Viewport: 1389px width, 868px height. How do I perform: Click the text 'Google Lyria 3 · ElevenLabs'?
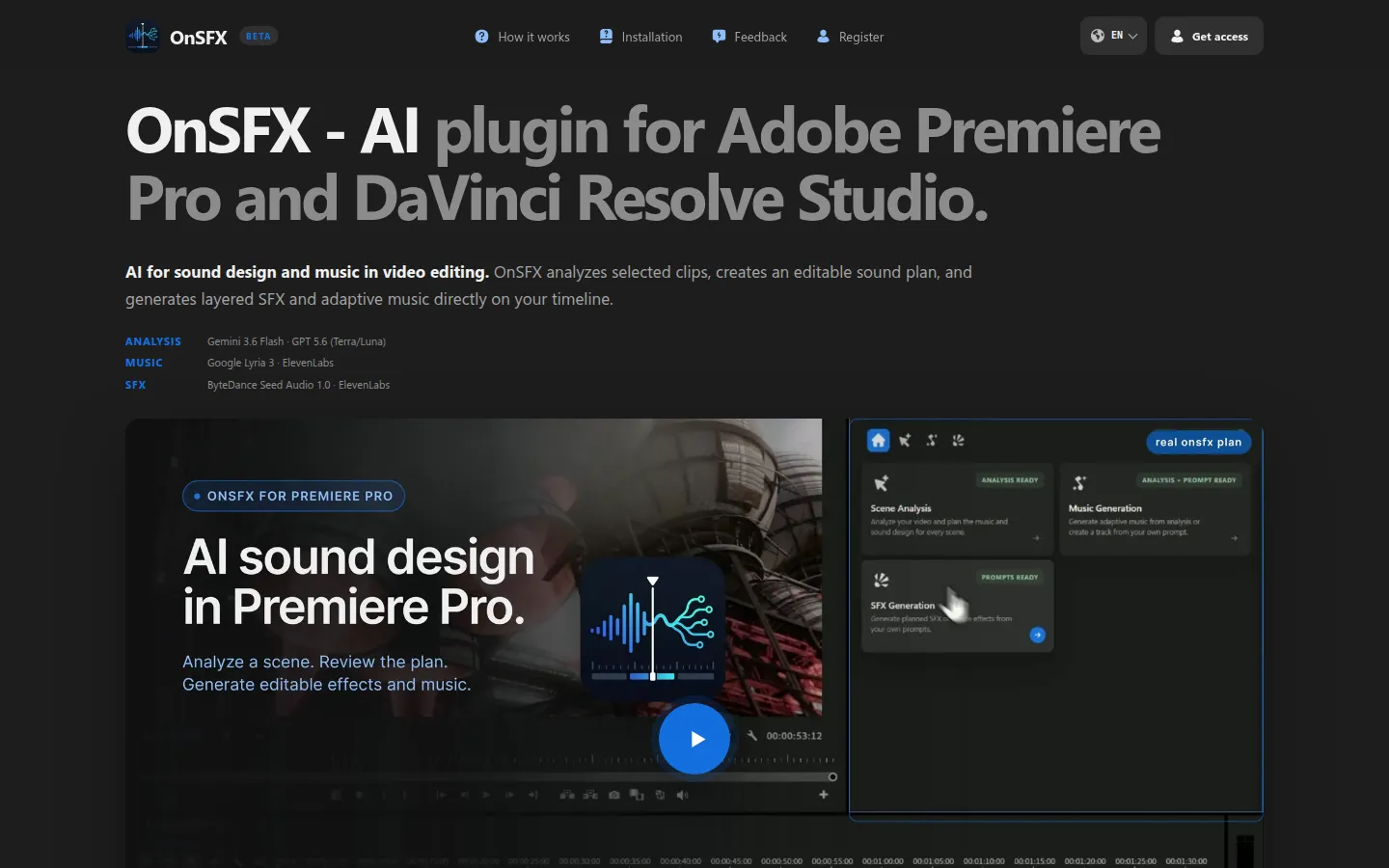270,363
